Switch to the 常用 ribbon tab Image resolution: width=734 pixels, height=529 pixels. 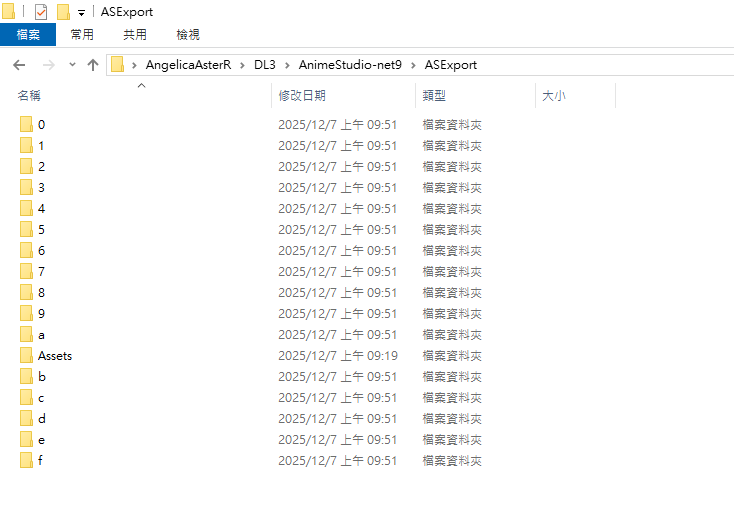82,34
